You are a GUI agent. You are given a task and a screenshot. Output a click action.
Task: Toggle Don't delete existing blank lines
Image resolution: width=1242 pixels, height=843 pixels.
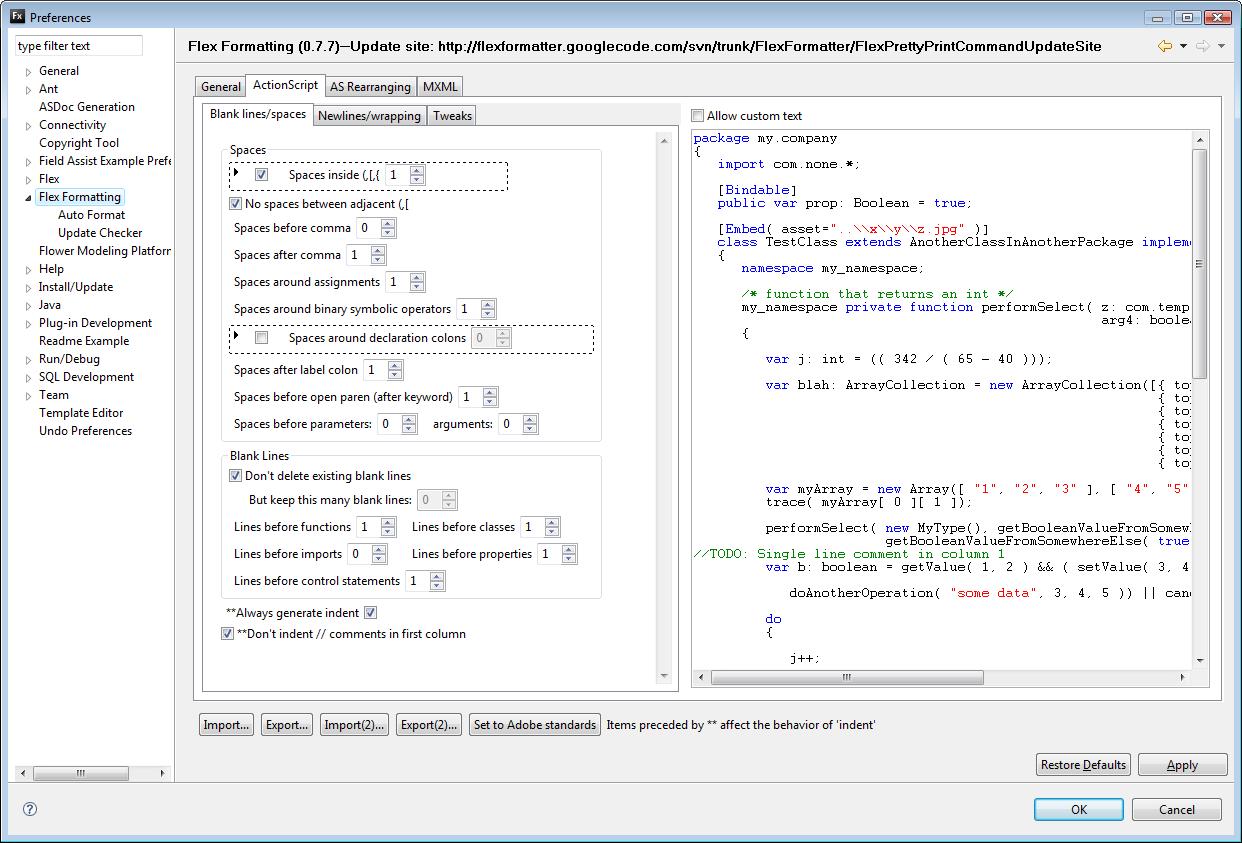[236, 476]
